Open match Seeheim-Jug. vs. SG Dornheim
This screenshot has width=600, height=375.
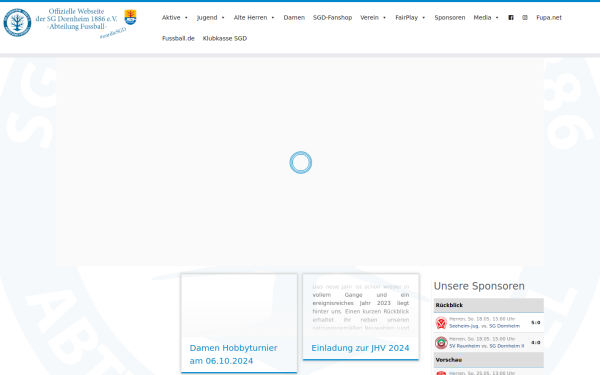[x=484, y=326]
